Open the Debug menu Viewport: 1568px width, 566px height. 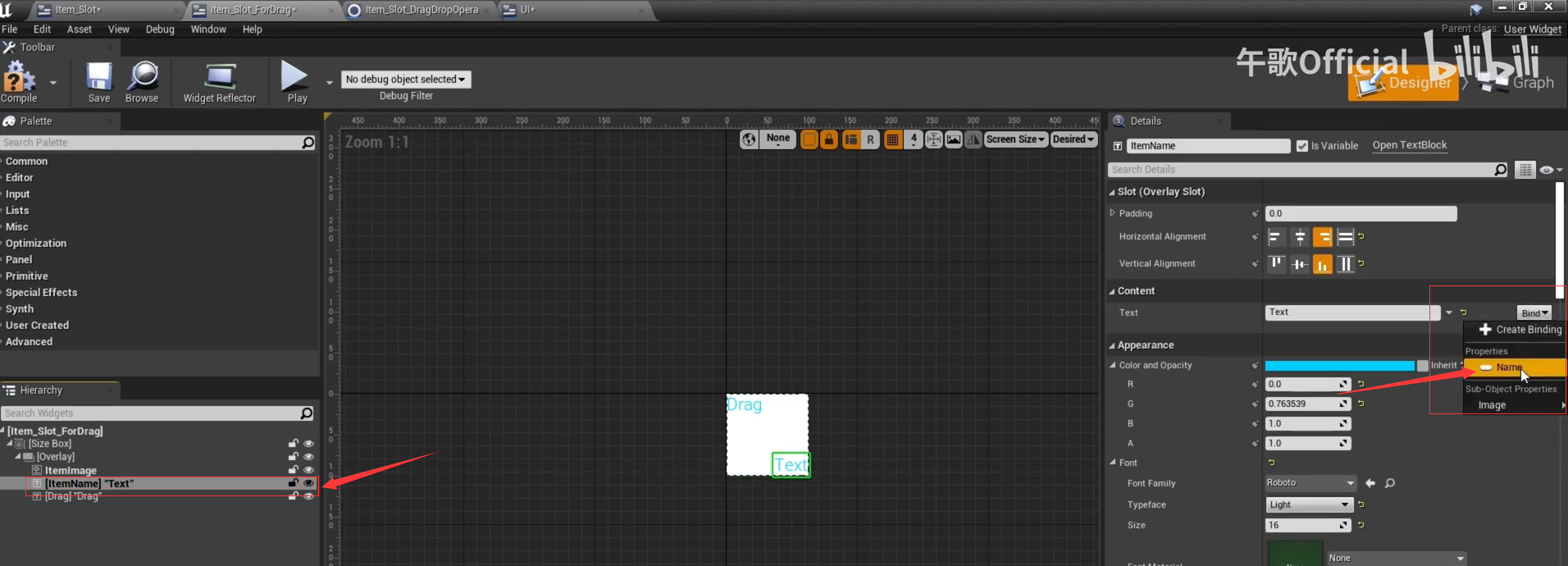click(160, 29)
